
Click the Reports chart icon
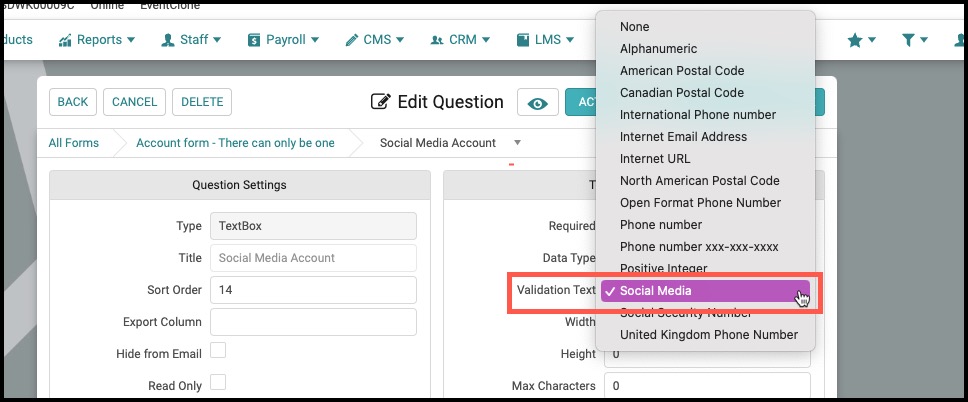[x=65, y=40]
